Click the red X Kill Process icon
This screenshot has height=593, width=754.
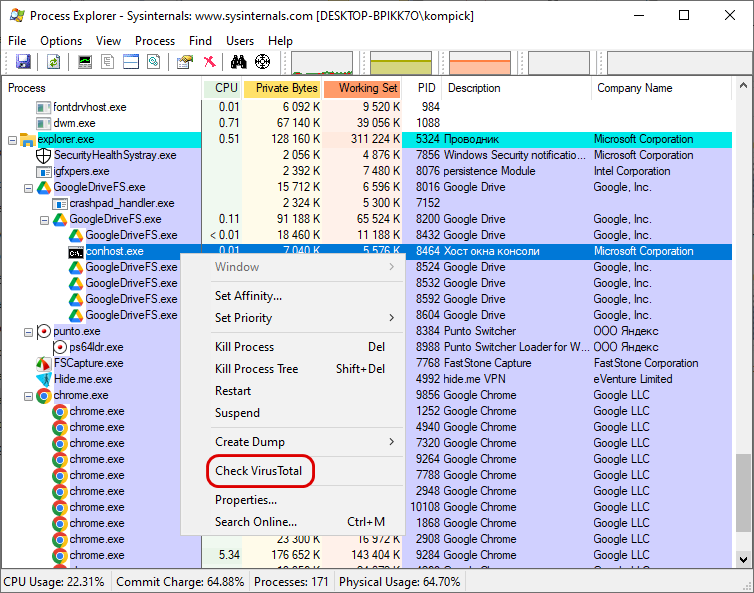(x=210, y=62)
